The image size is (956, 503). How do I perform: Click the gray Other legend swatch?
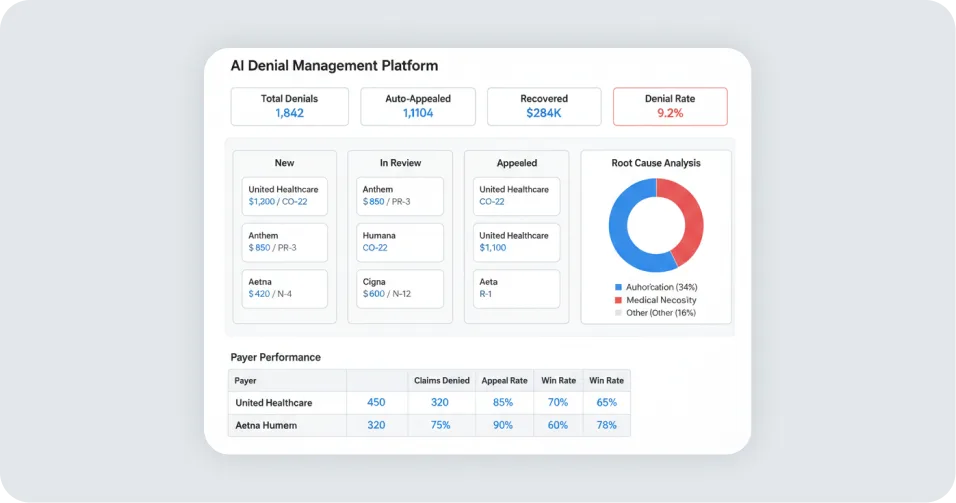pos(618,313)
